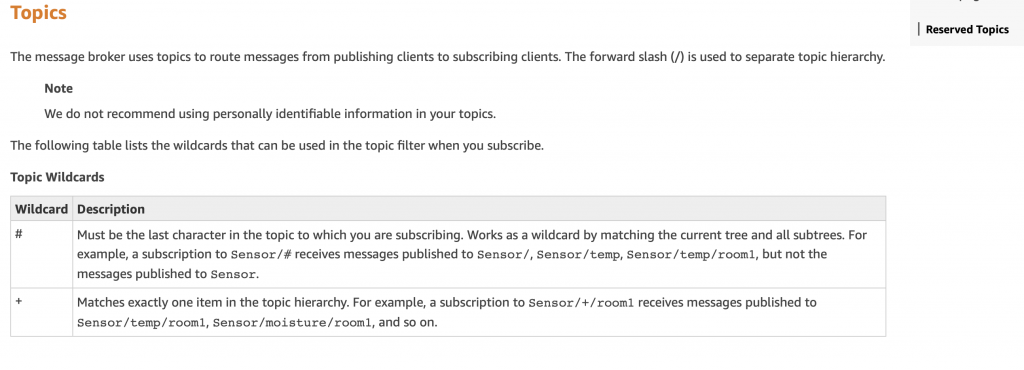Screen dimensions: 1024x370
Task: Click the Sensor/+/room1 code snippet
Action: pos(582,303)
